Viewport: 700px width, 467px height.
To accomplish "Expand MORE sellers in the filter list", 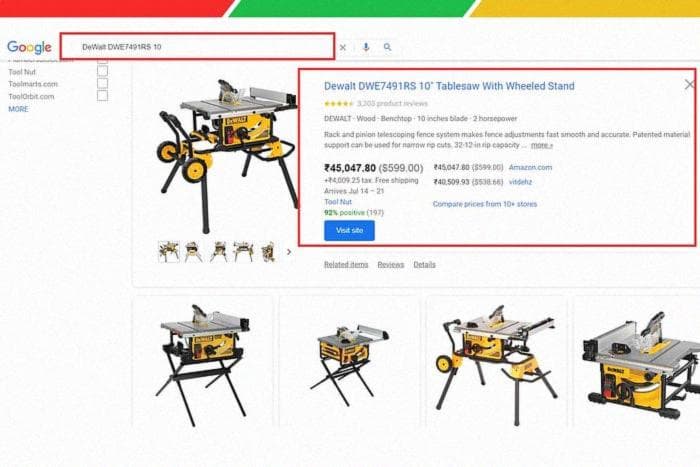I will coord(18,109).
